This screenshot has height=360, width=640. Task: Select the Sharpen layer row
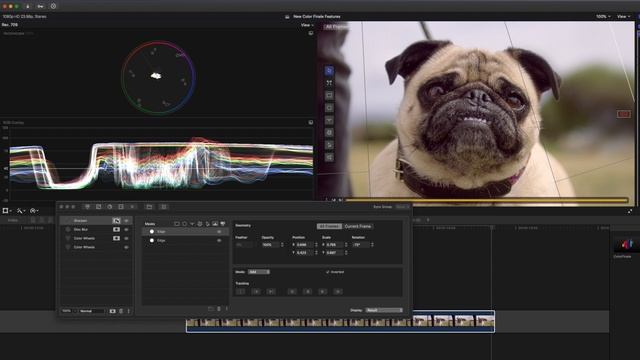coord(96,220)
